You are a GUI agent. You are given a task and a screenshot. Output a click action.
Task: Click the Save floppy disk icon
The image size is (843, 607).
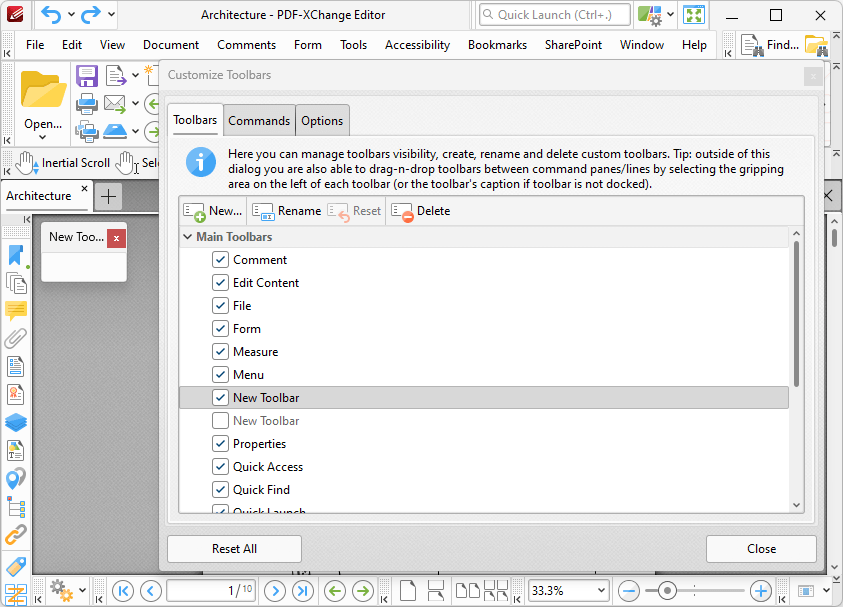tap(87, 76)
